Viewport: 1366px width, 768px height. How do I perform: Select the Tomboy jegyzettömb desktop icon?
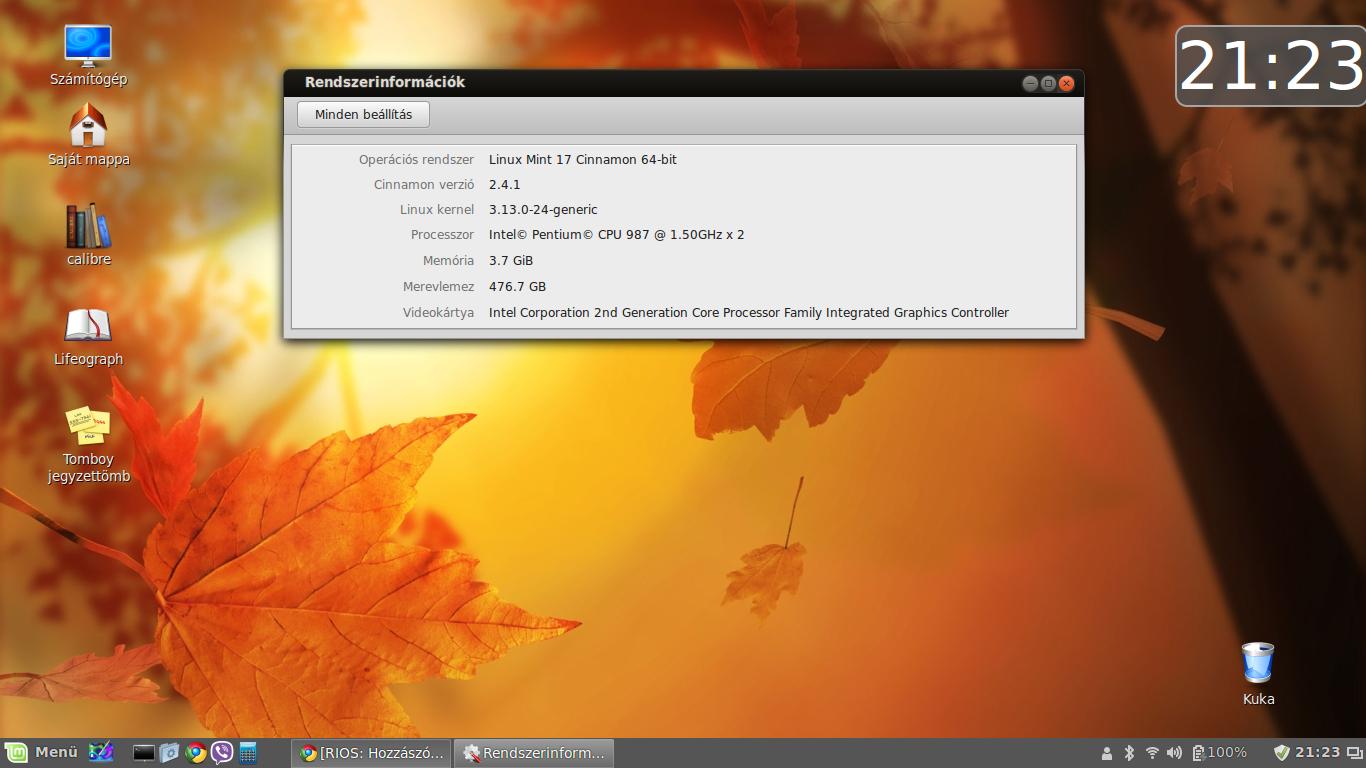[x=88, y=445]
